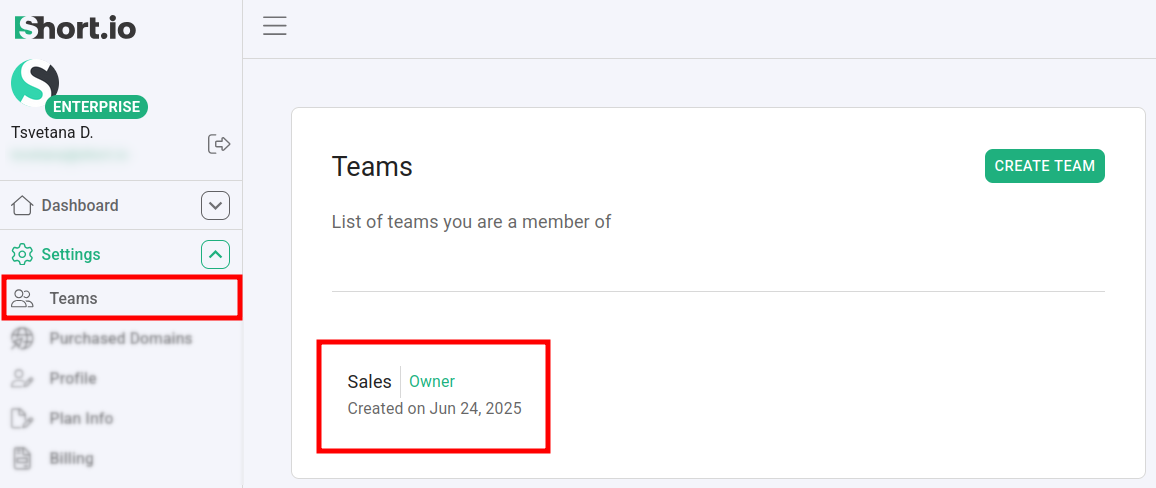Screen dimensions: 1156x488
Task: Click the Short.io logo
Action: 75,28
